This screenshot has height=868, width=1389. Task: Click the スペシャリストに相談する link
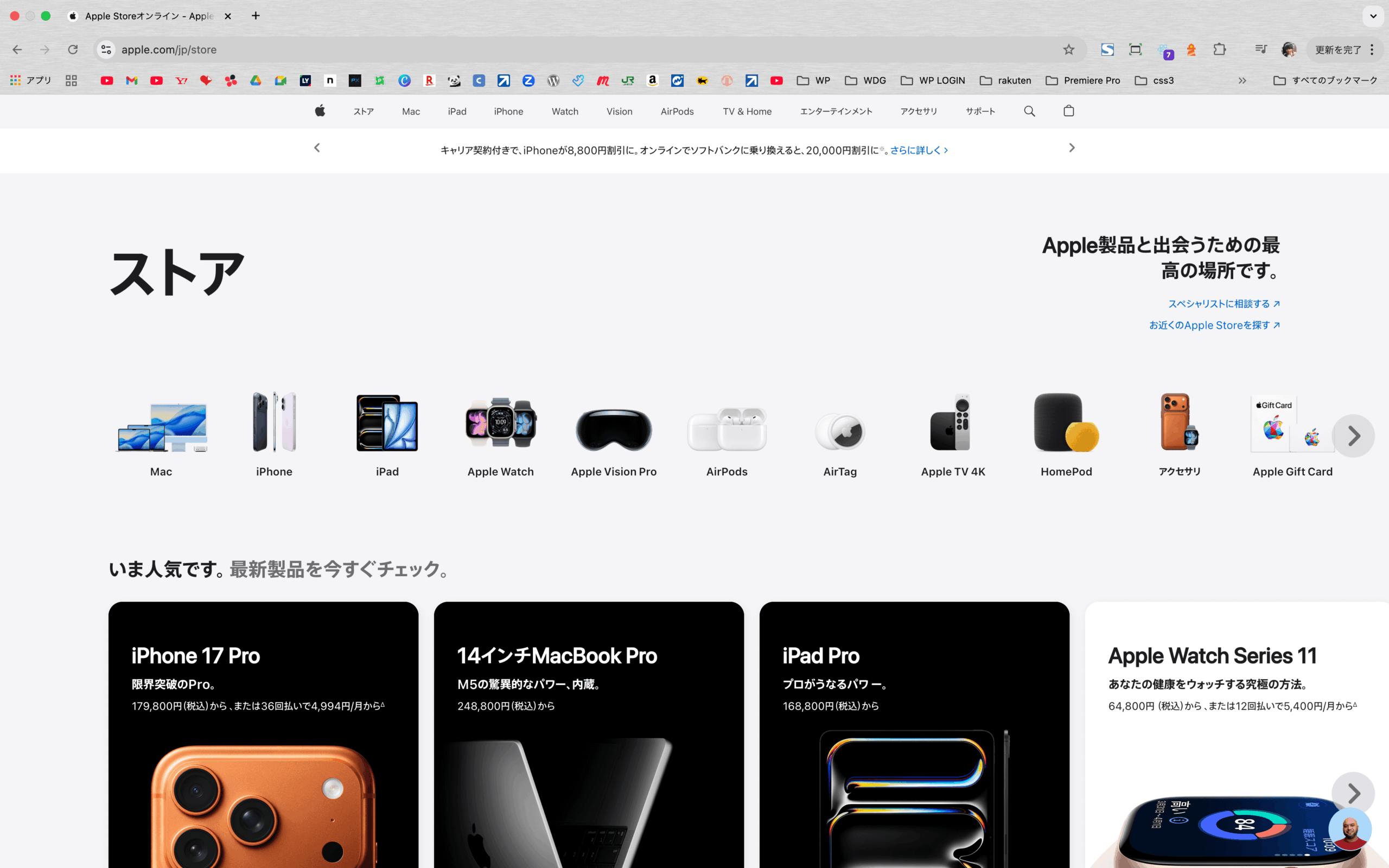(x=1223, y=304)
